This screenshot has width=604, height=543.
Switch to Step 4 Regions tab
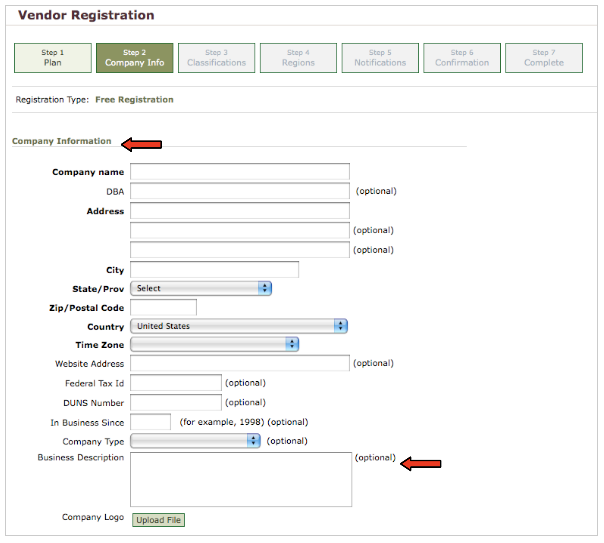[298, 58]
